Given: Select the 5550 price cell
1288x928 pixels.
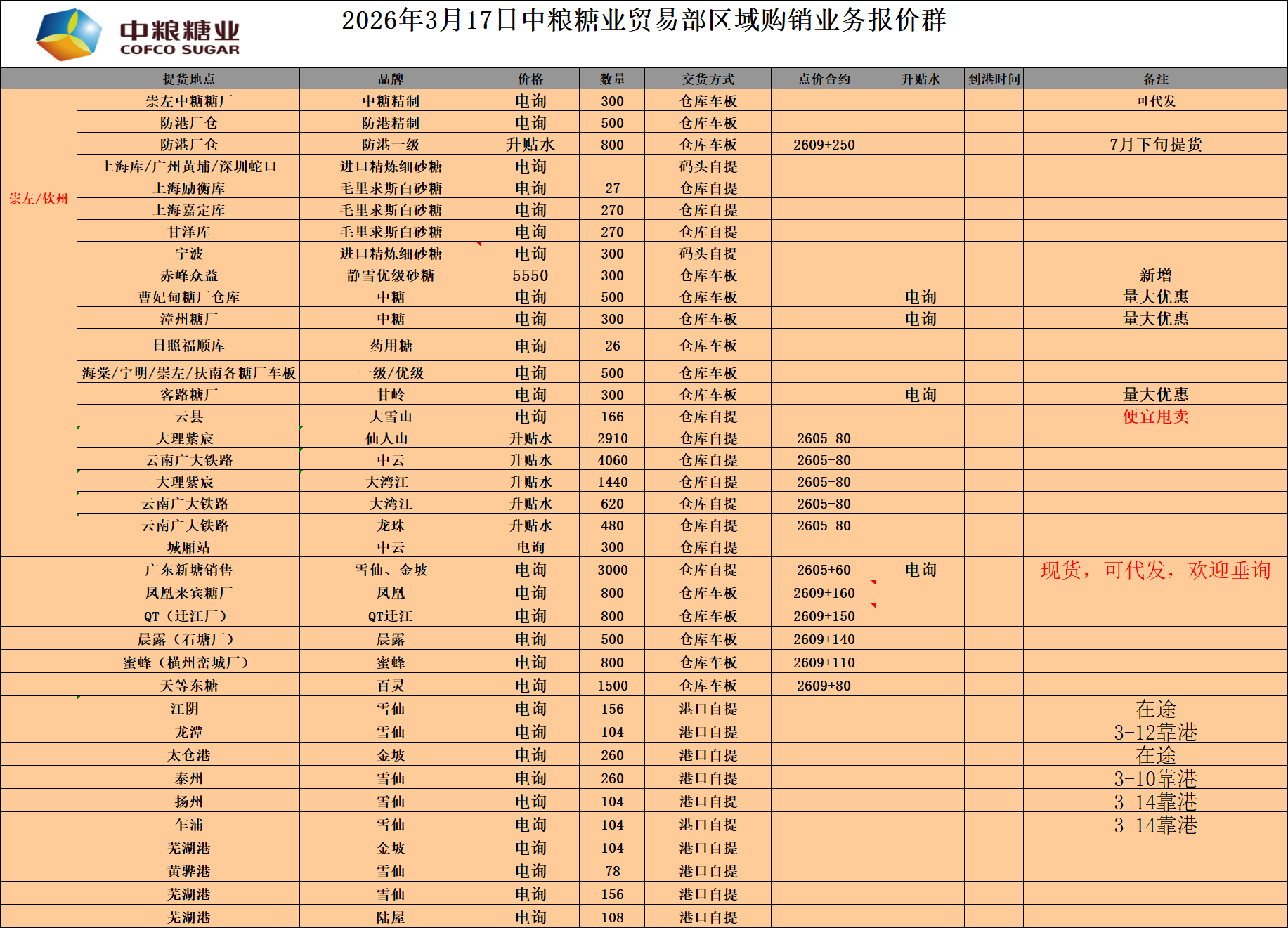Looking at the screenshot, I should click(530, 275).
